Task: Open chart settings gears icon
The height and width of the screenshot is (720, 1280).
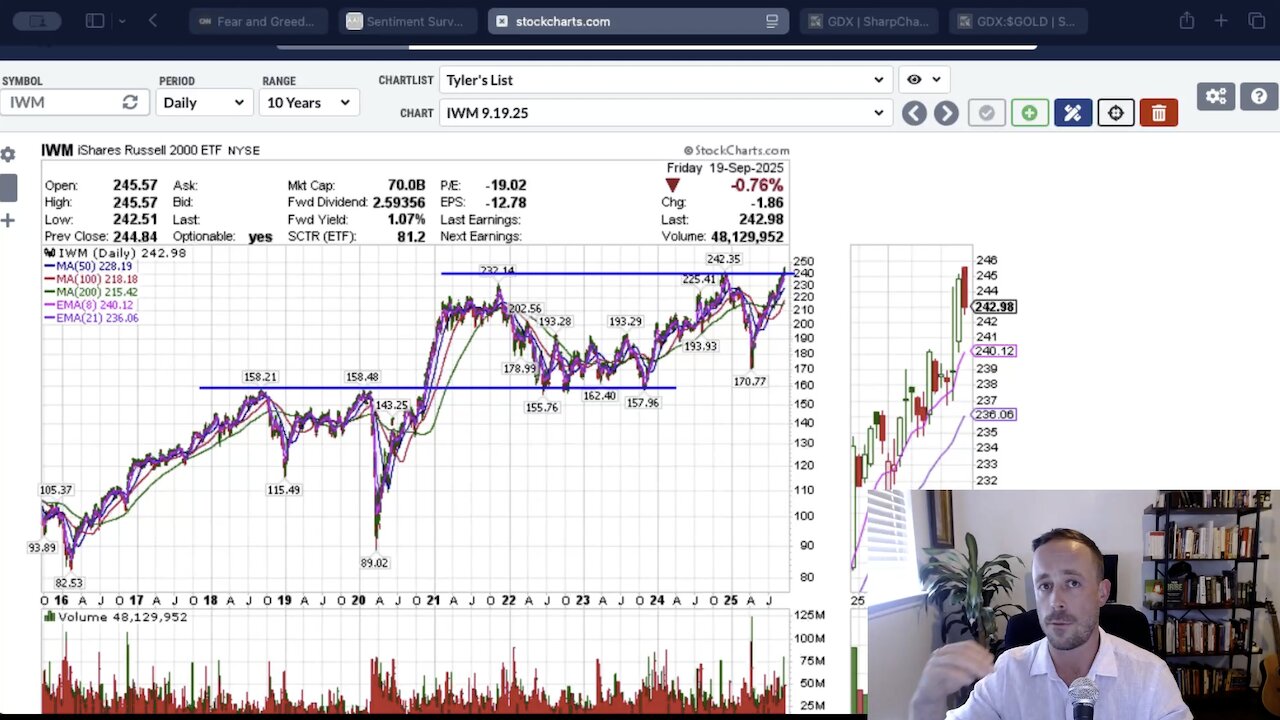Action: coord(1216,96)
